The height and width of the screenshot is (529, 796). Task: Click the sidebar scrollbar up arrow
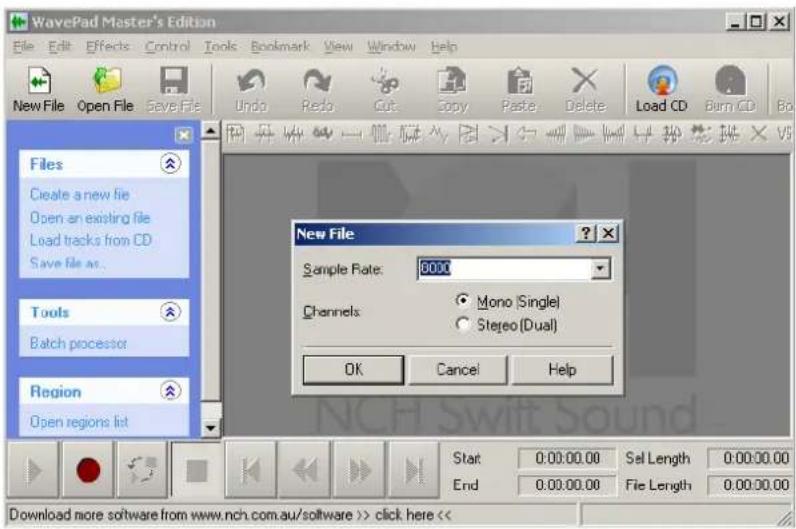(x=210, y=131)
